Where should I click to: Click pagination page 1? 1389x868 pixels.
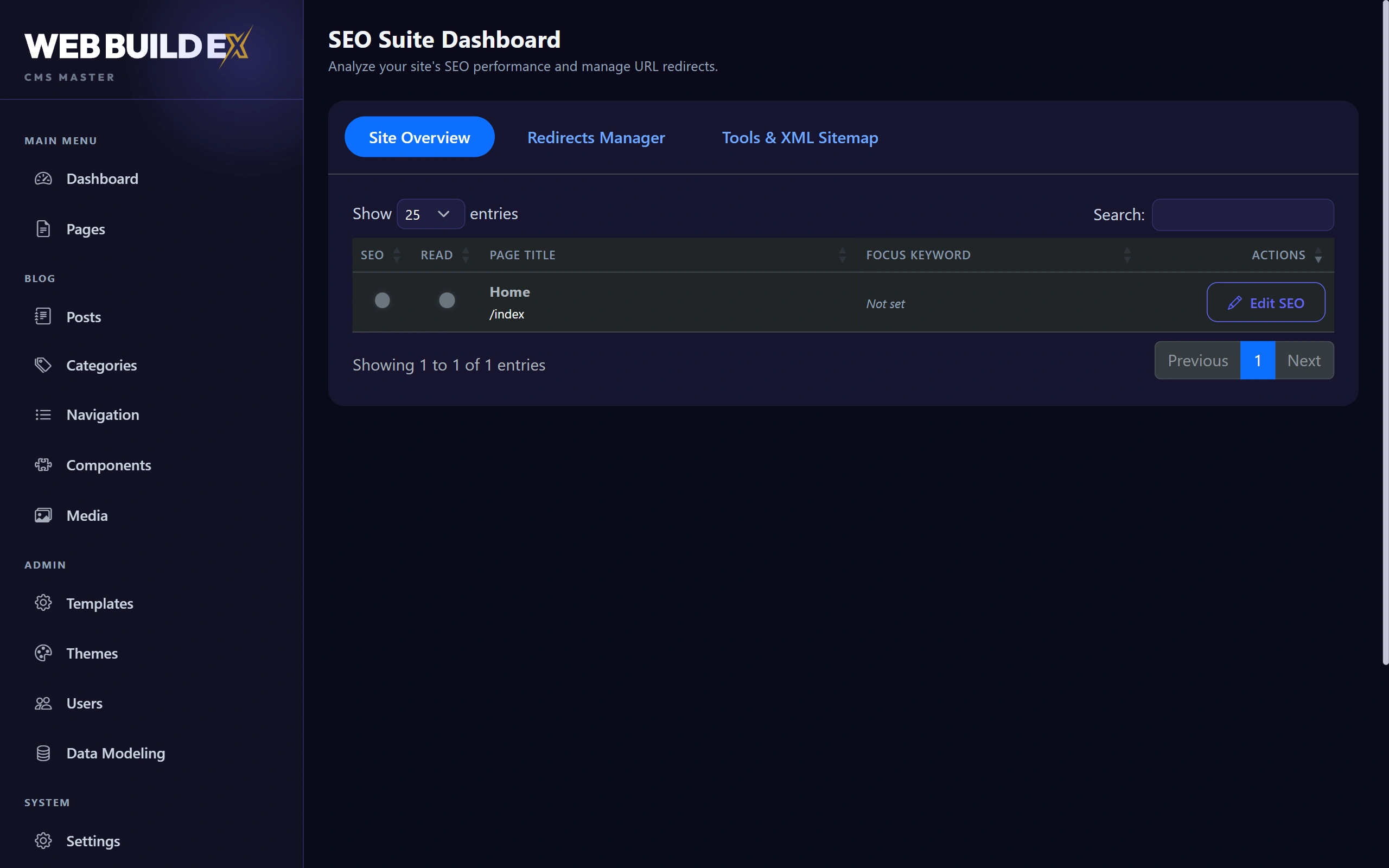[1258, 361]
